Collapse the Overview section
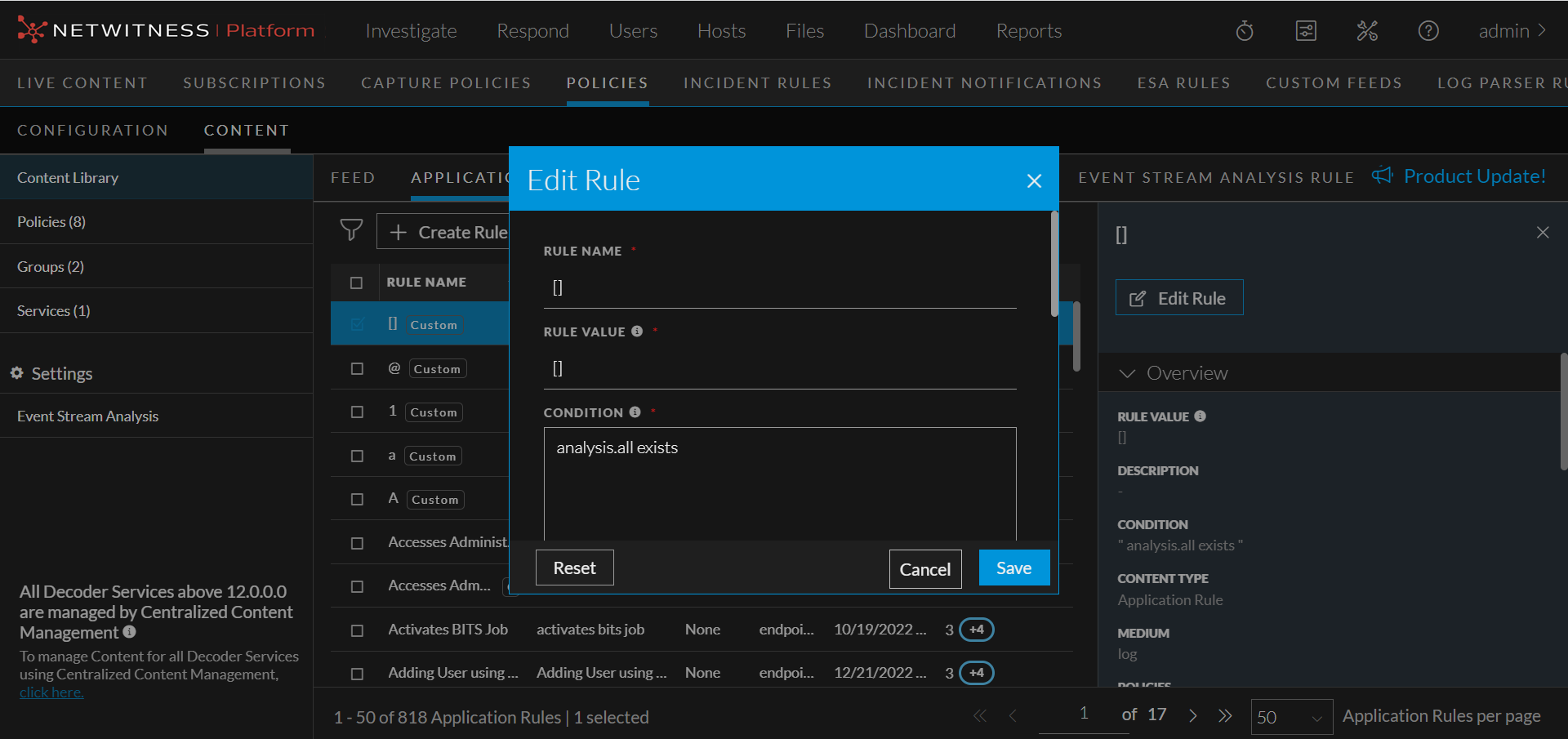This screenshot has height=739, width=1568. 1128,373
